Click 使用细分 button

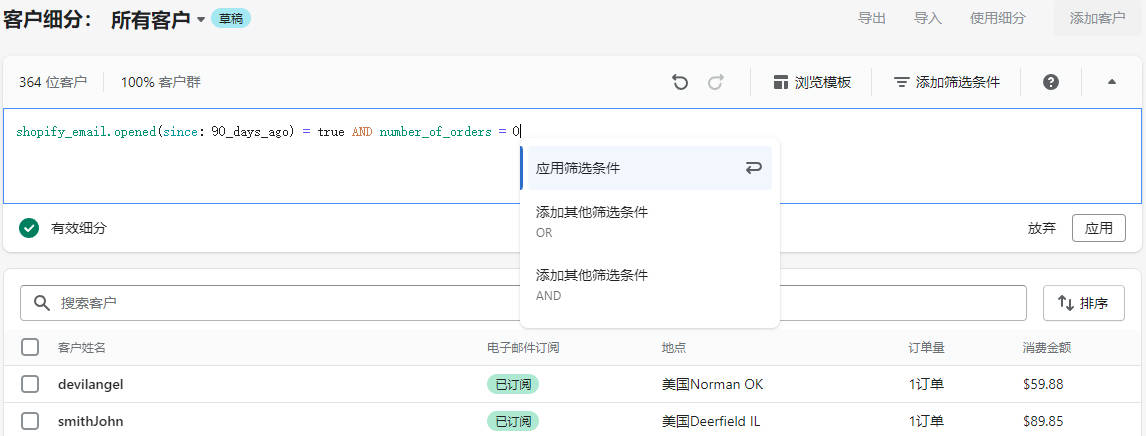click(x=998, y=18)
